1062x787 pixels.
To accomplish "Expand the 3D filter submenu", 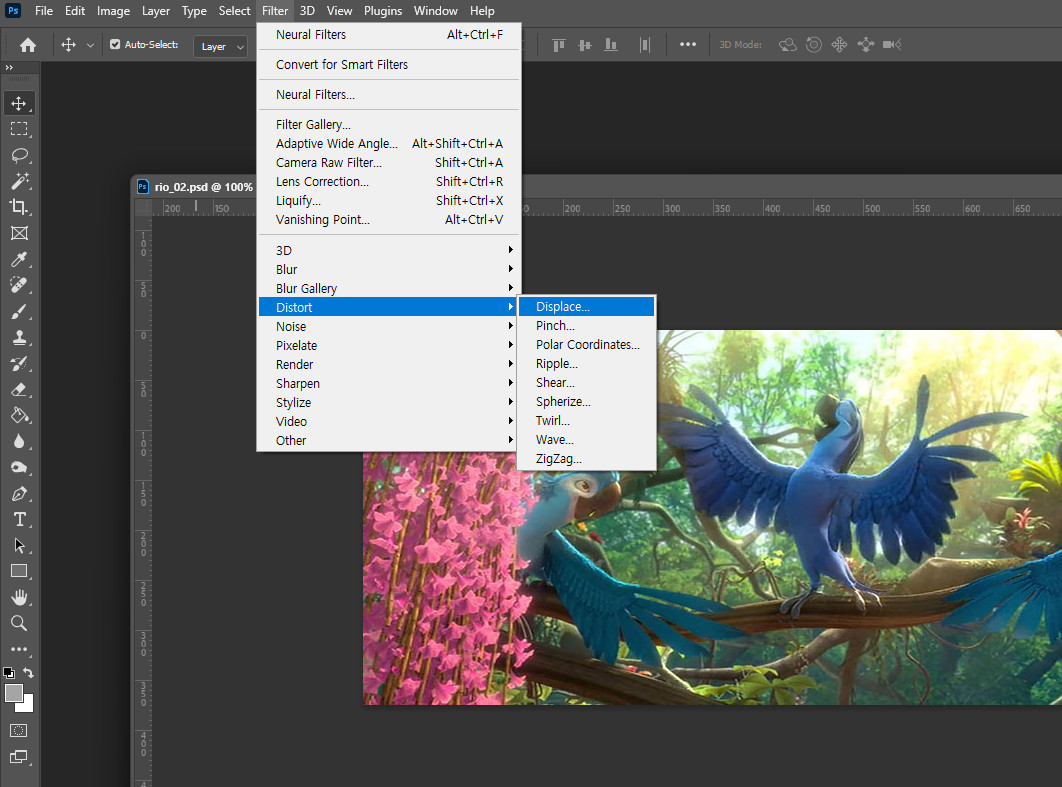I will point(389,251).
